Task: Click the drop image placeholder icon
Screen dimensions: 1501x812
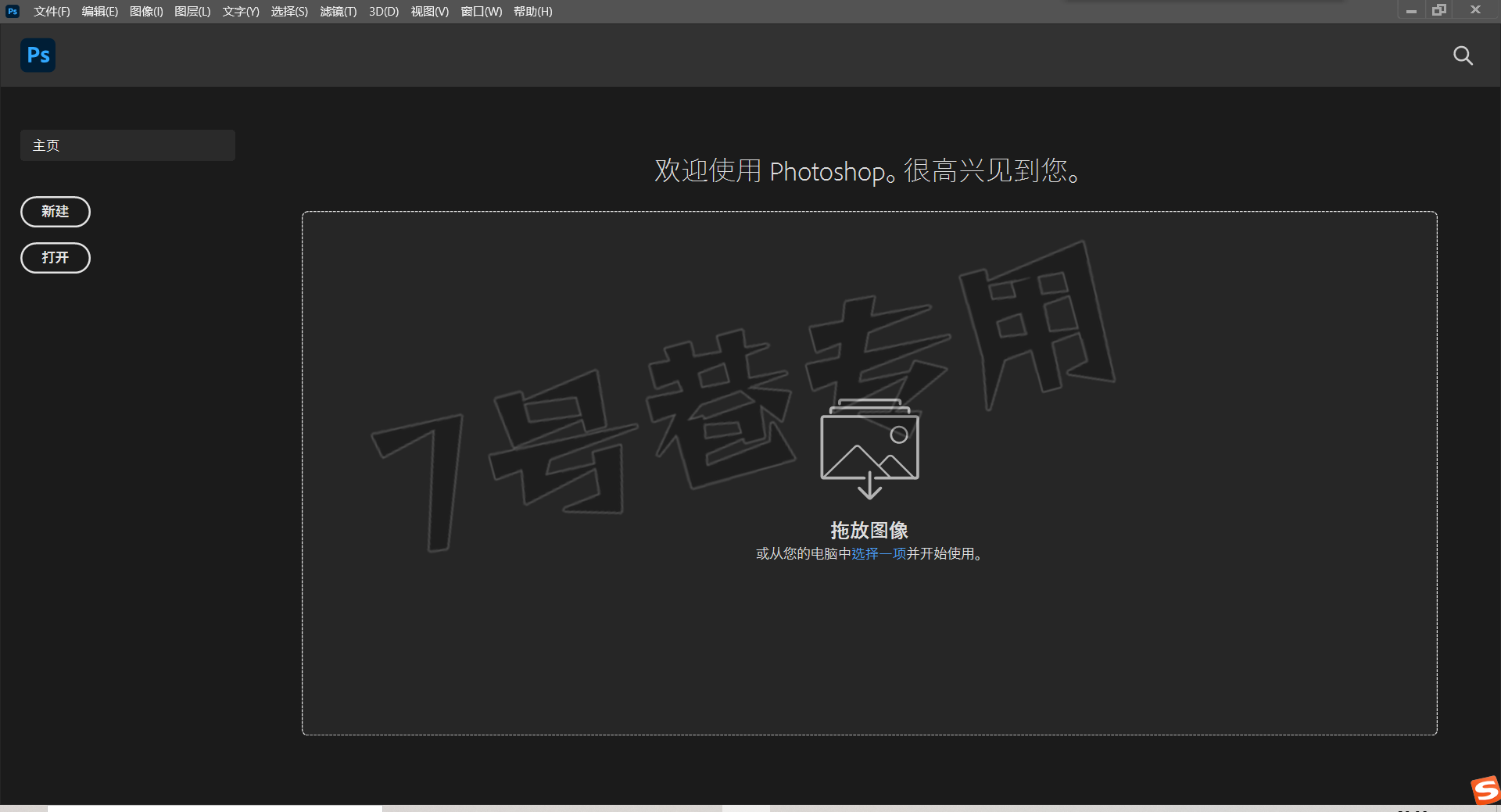Action: coord(869,449)
